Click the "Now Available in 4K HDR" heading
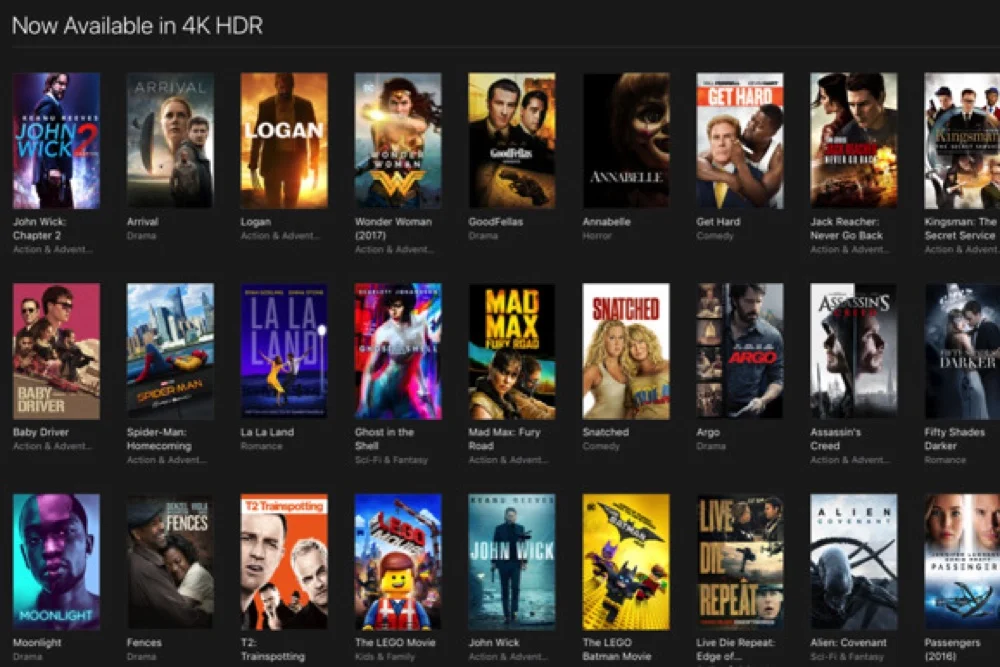 click(137, 26)
